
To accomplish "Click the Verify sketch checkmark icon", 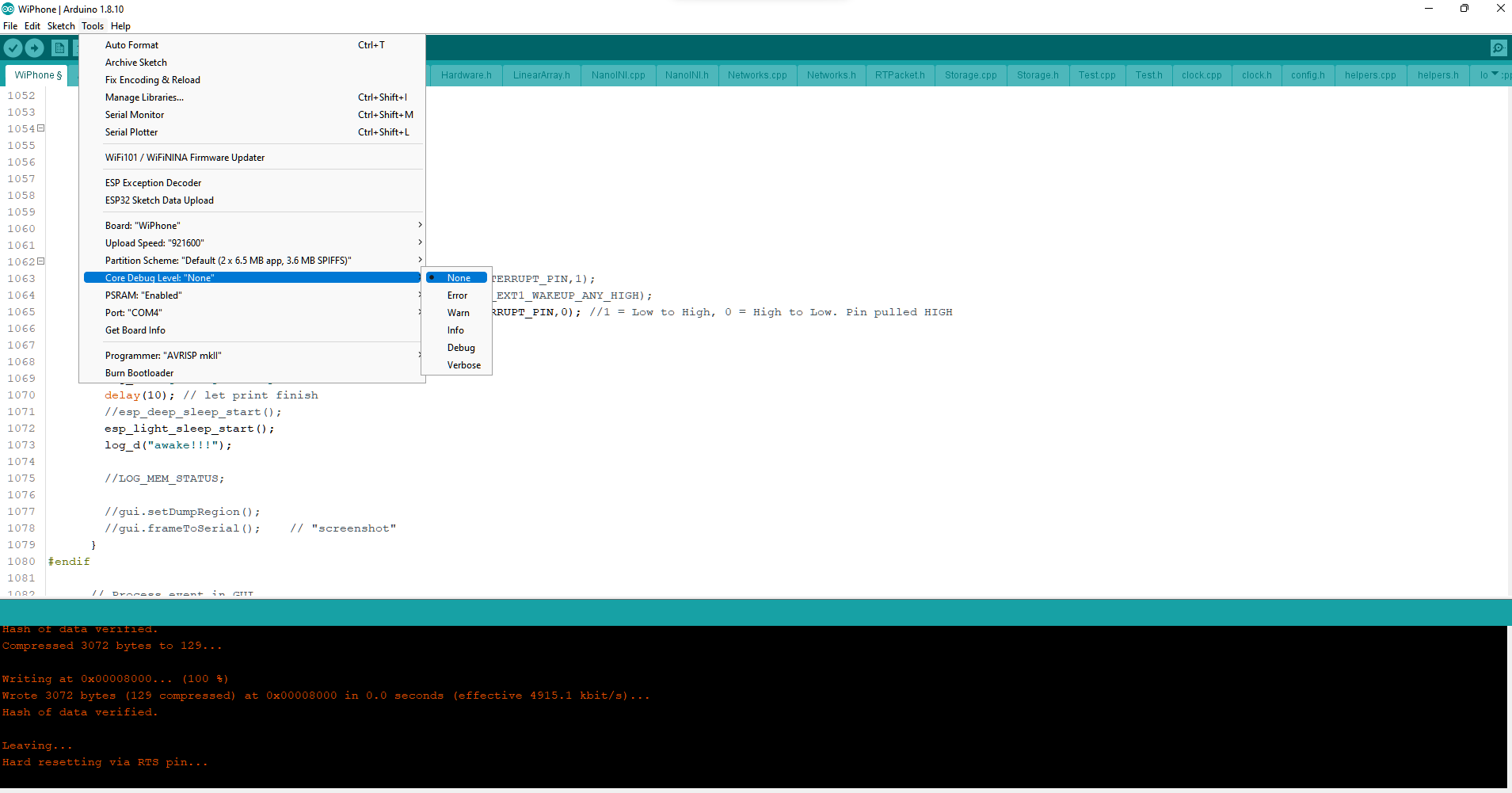I will tap(13, 48).
